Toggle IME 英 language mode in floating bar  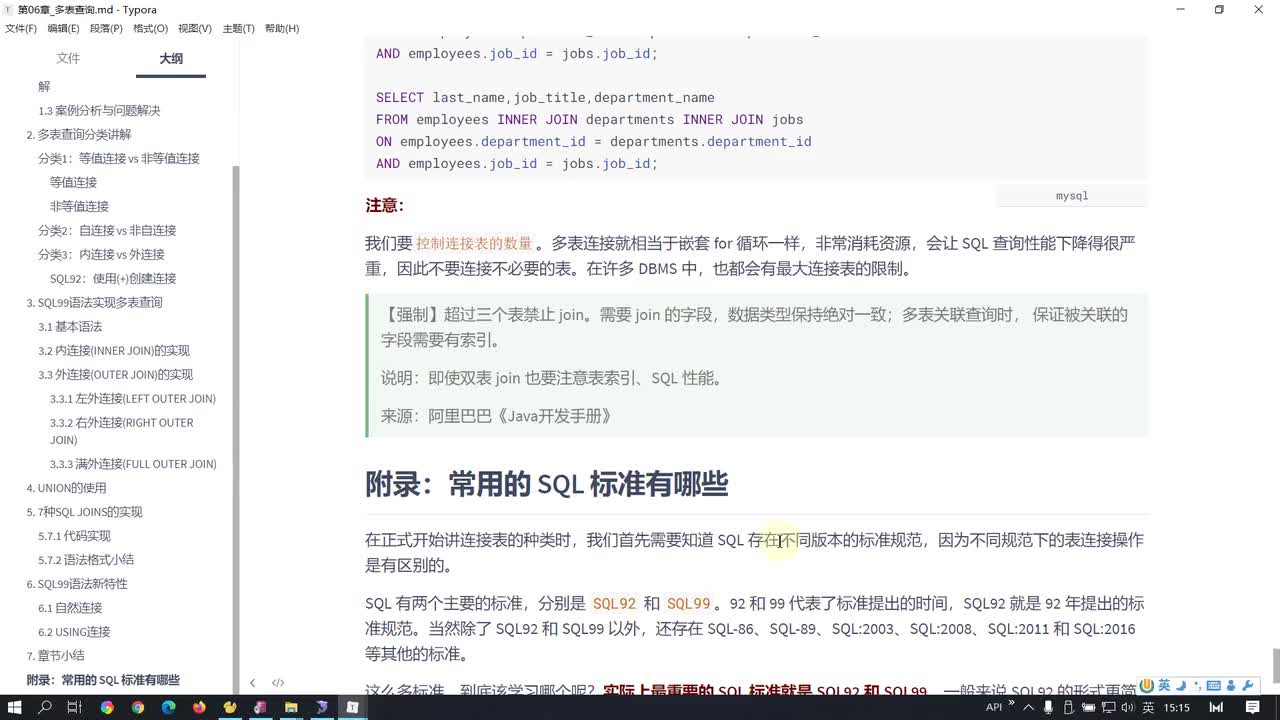pos(1164,685)
